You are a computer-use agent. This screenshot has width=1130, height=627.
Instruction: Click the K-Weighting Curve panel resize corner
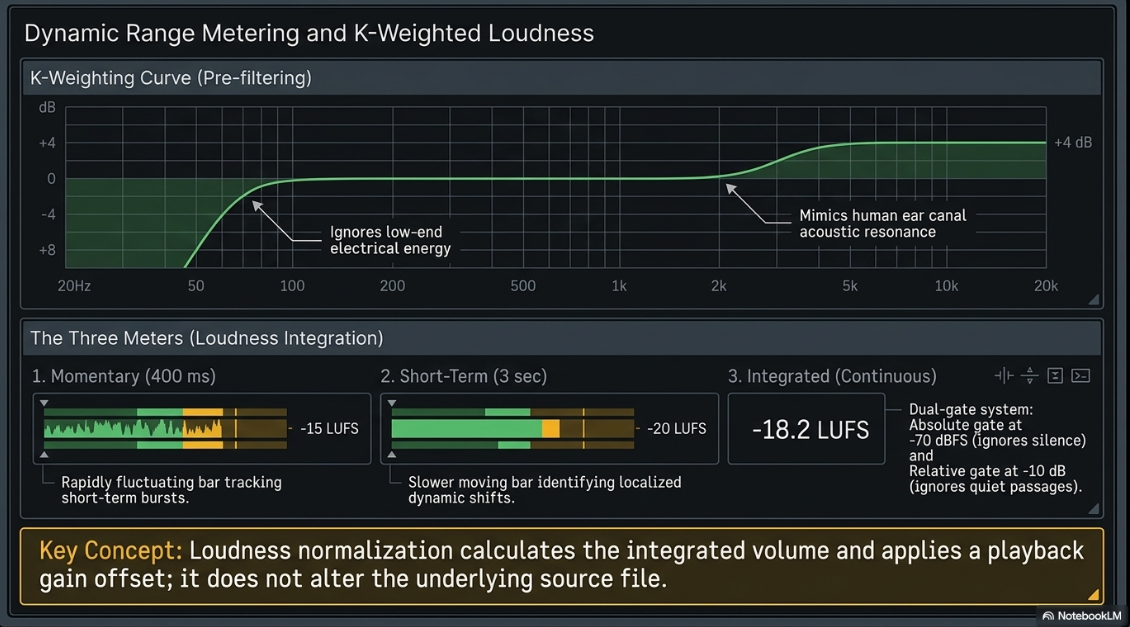(1094, 299)
